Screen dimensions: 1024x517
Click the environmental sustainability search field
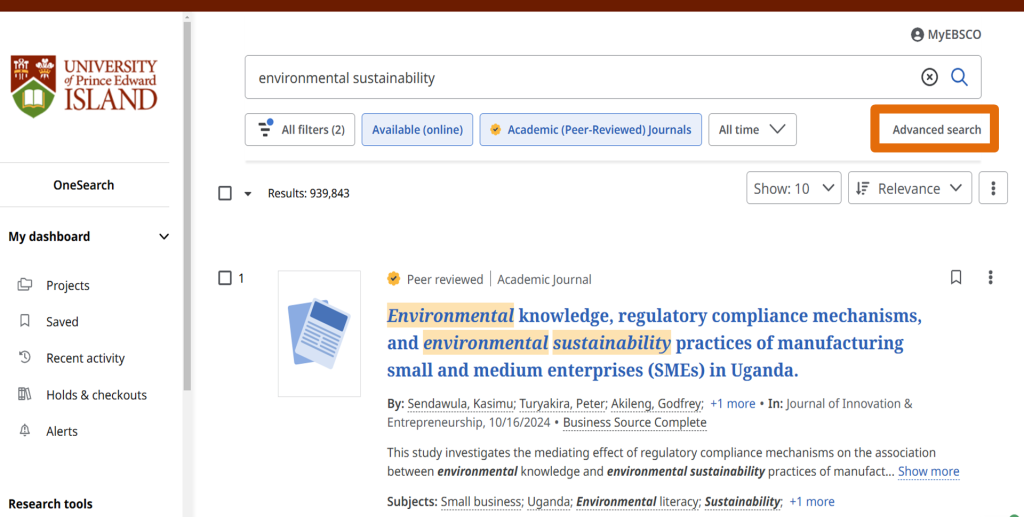click(x=580, y=77)
